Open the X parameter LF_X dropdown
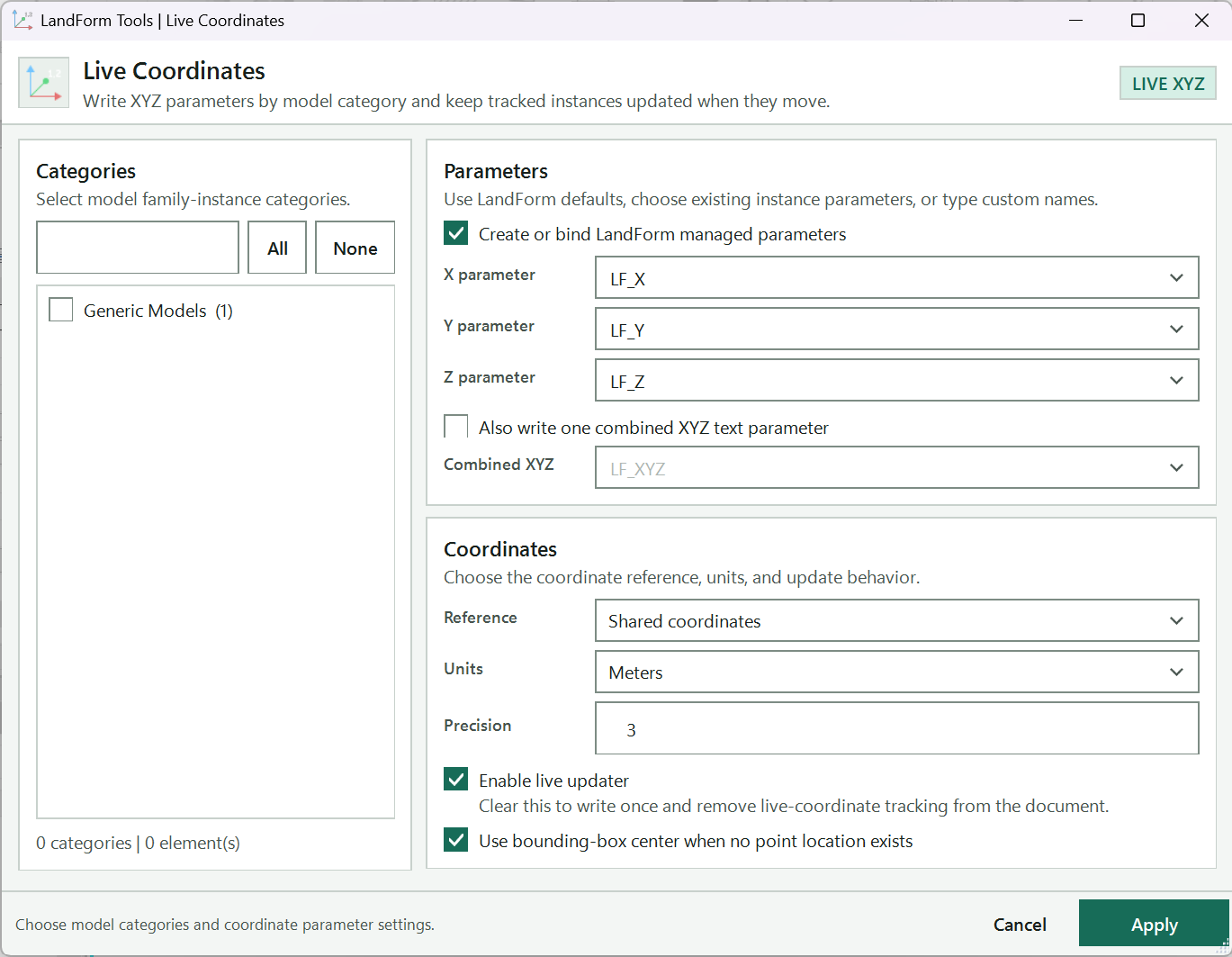The width and height of the screenshot is (1232, 957). [897, 277]
